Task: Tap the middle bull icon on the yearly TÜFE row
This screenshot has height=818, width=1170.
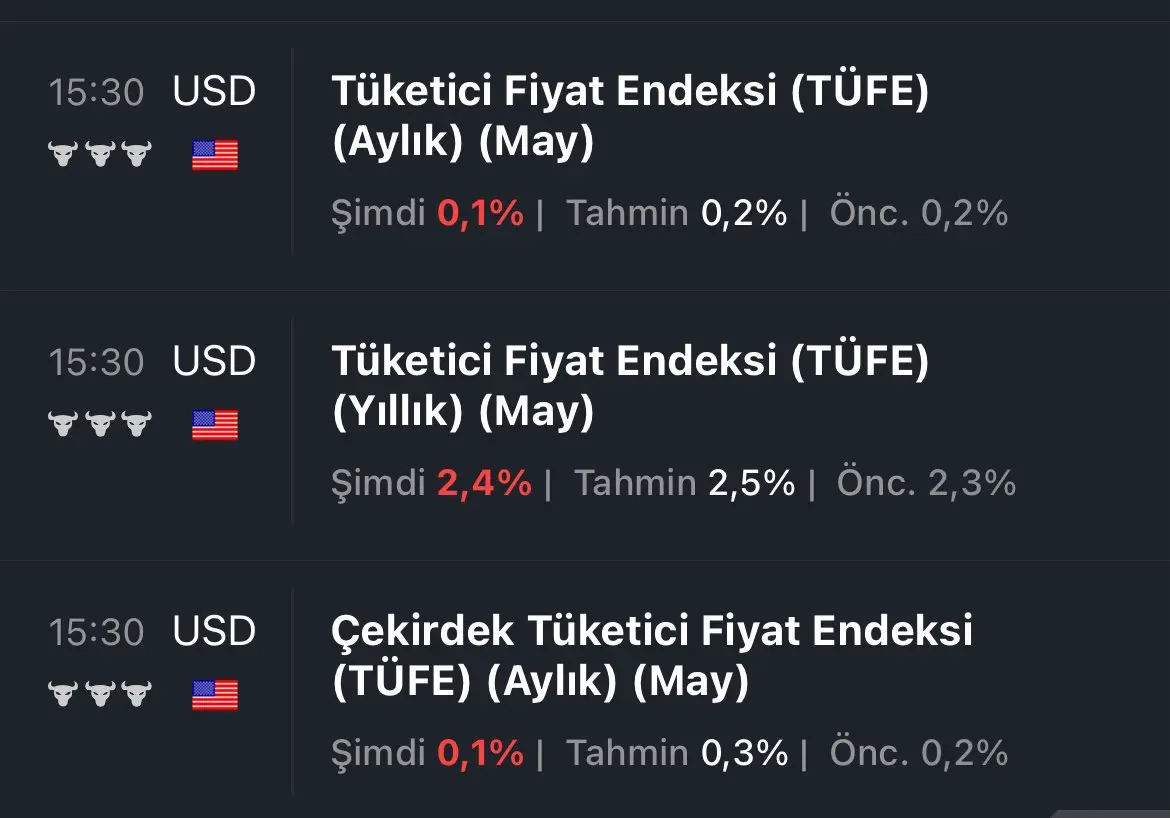Action: pyautogui.click(x=100, y=424)
